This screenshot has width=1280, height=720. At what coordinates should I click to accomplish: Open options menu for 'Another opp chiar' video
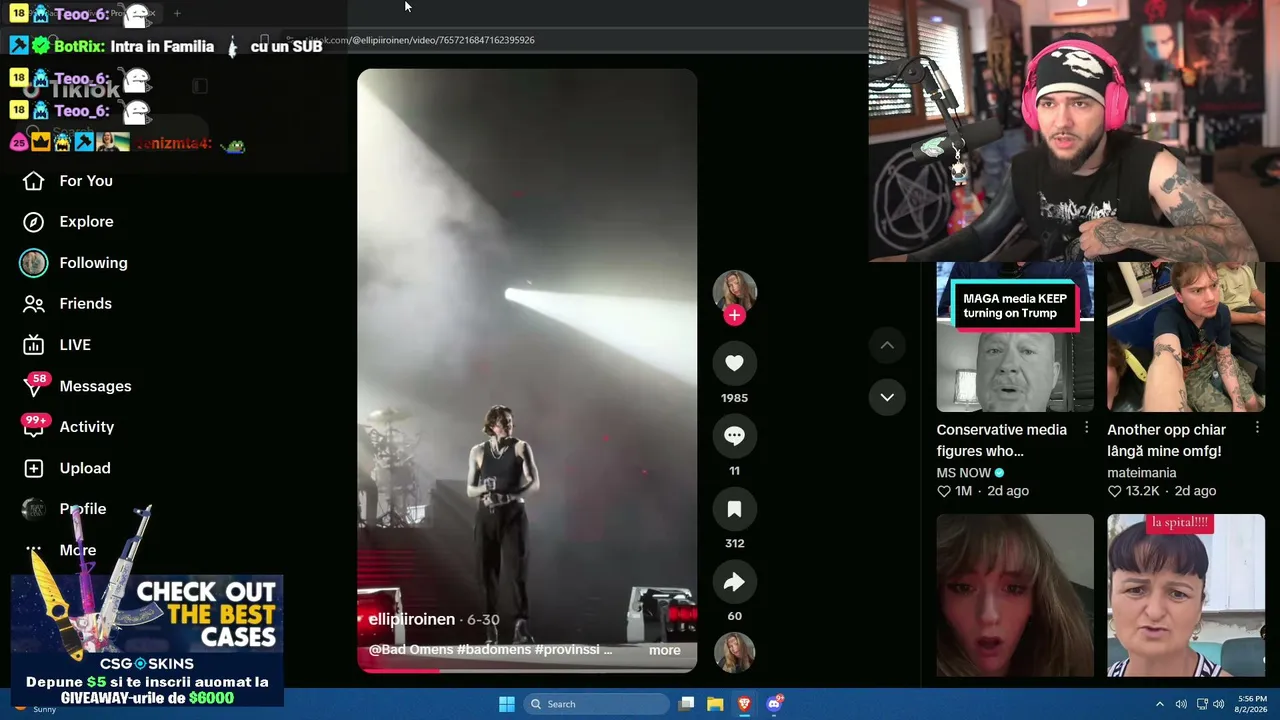coord(1257,429)
